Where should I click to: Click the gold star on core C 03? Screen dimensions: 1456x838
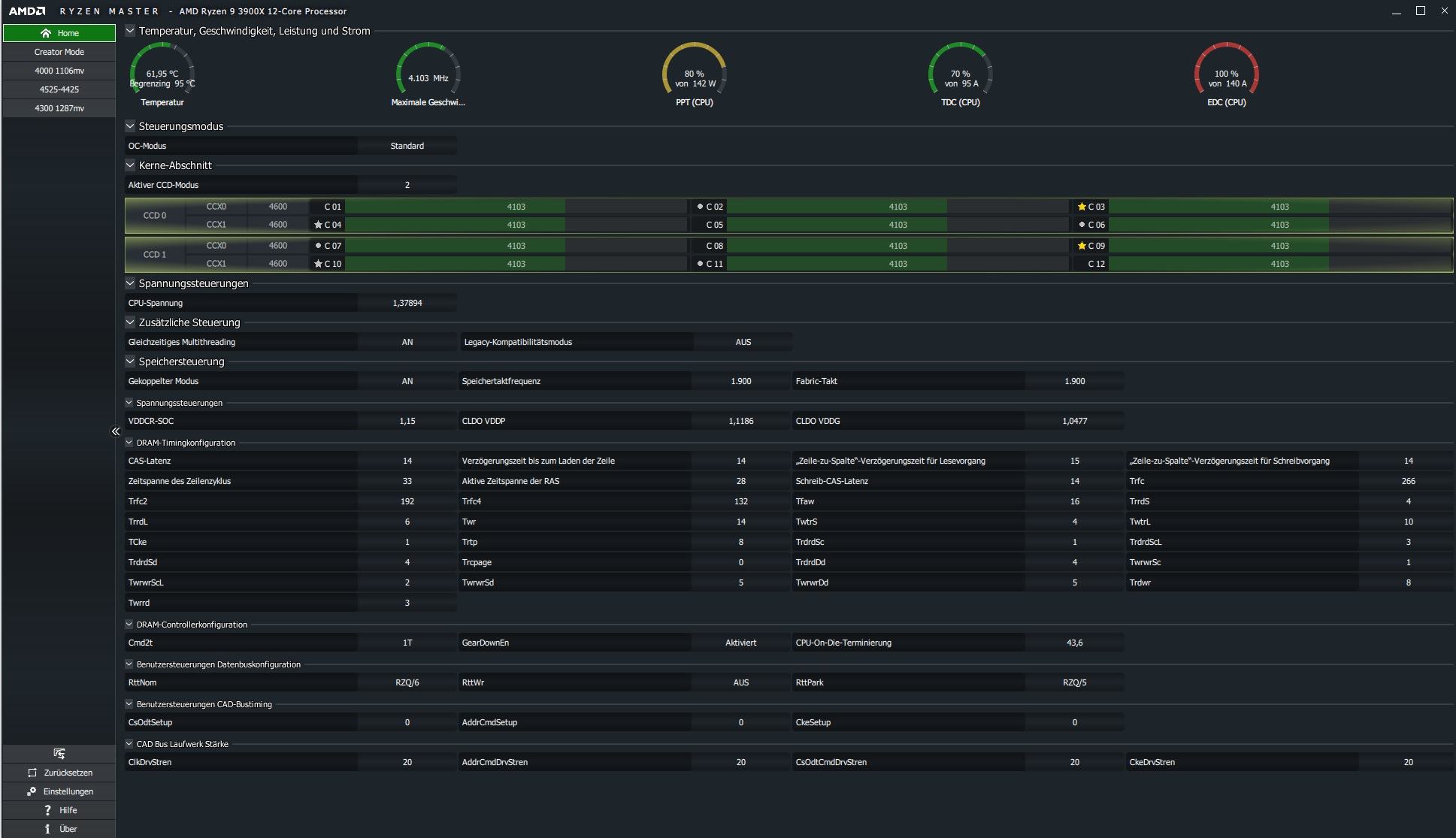point(1082,207)
